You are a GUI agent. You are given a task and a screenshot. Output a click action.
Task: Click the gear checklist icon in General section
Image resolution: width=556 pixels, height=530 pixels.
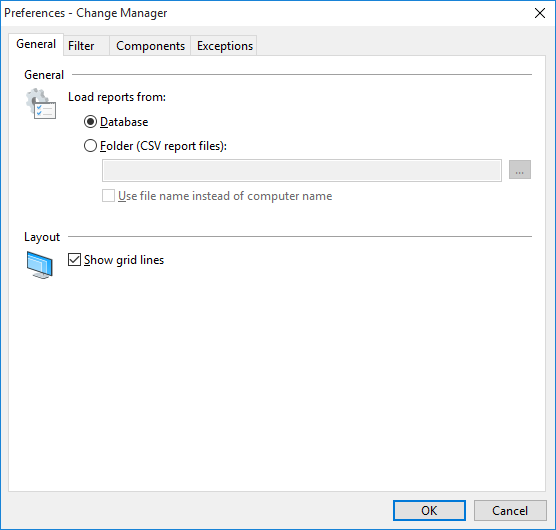pyautogui.click(x=41, y=104)
